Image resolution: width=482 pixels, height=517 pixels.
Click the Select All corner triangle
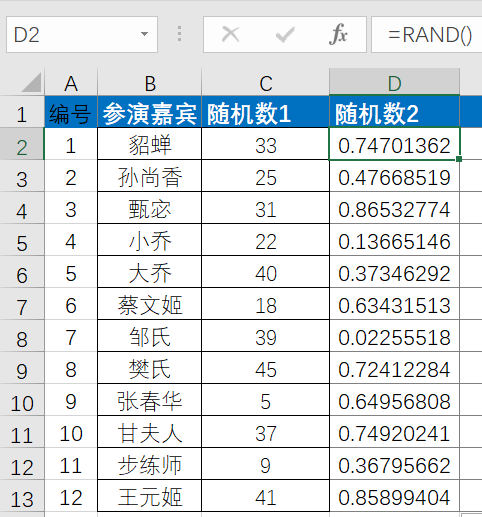[32, 82]
